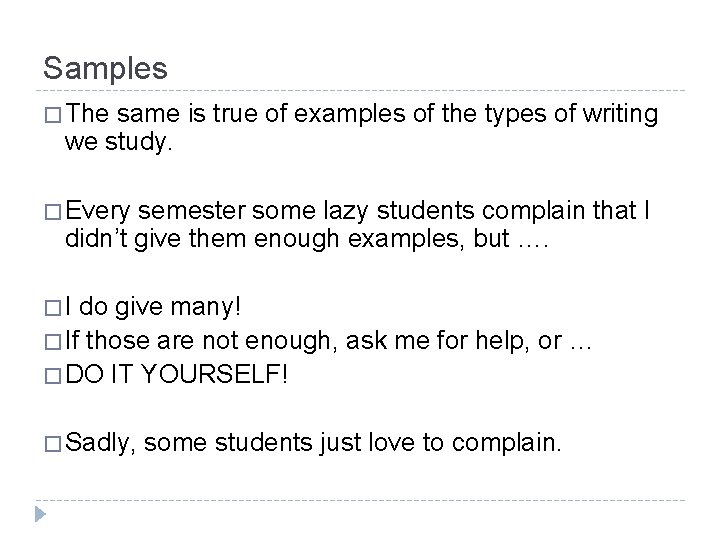Click the square bullet before 'The same is true'

tap(53, 115)
